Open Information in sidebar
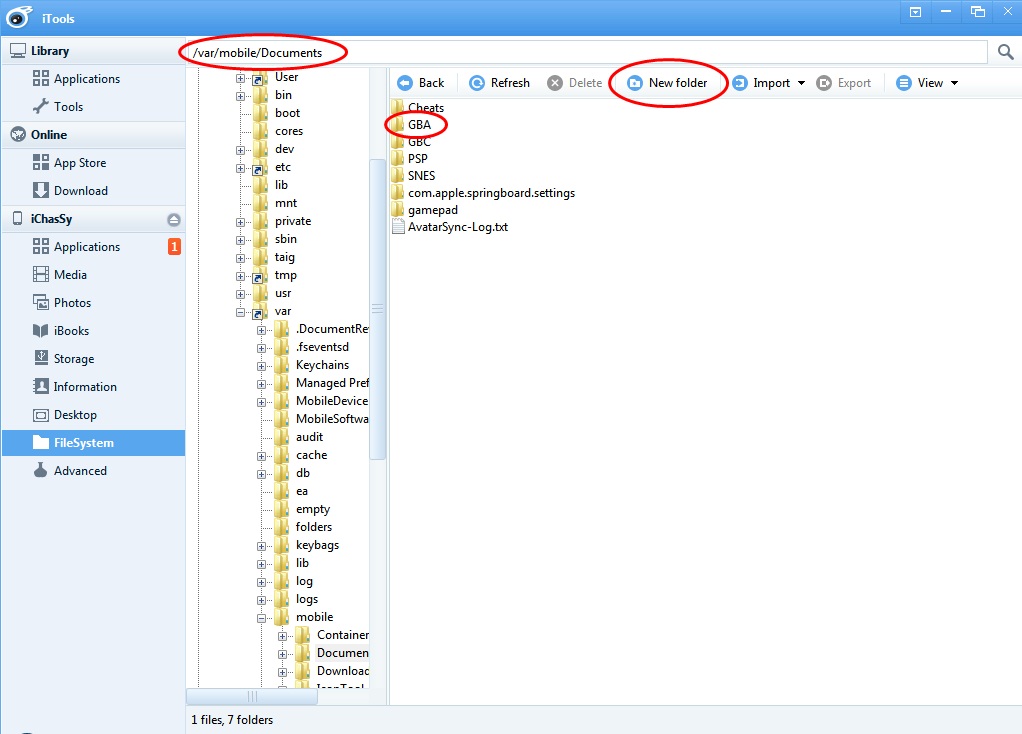The width and height of the screenshot is (1022, 734). coord(85,387)
